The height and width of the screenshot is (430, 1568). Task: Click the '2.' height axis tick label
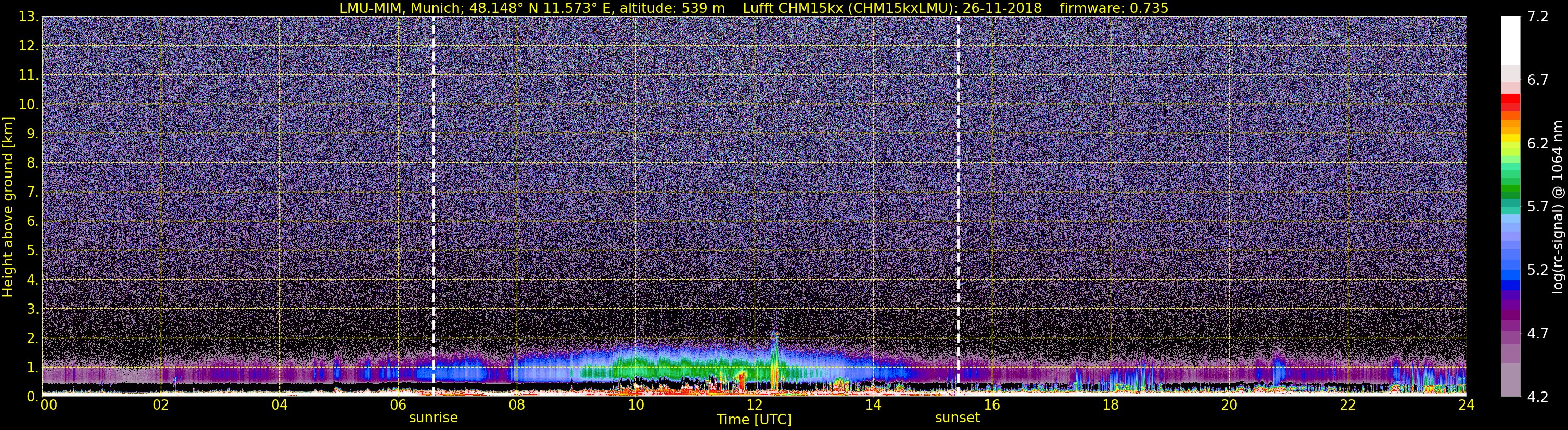point(33,339)
